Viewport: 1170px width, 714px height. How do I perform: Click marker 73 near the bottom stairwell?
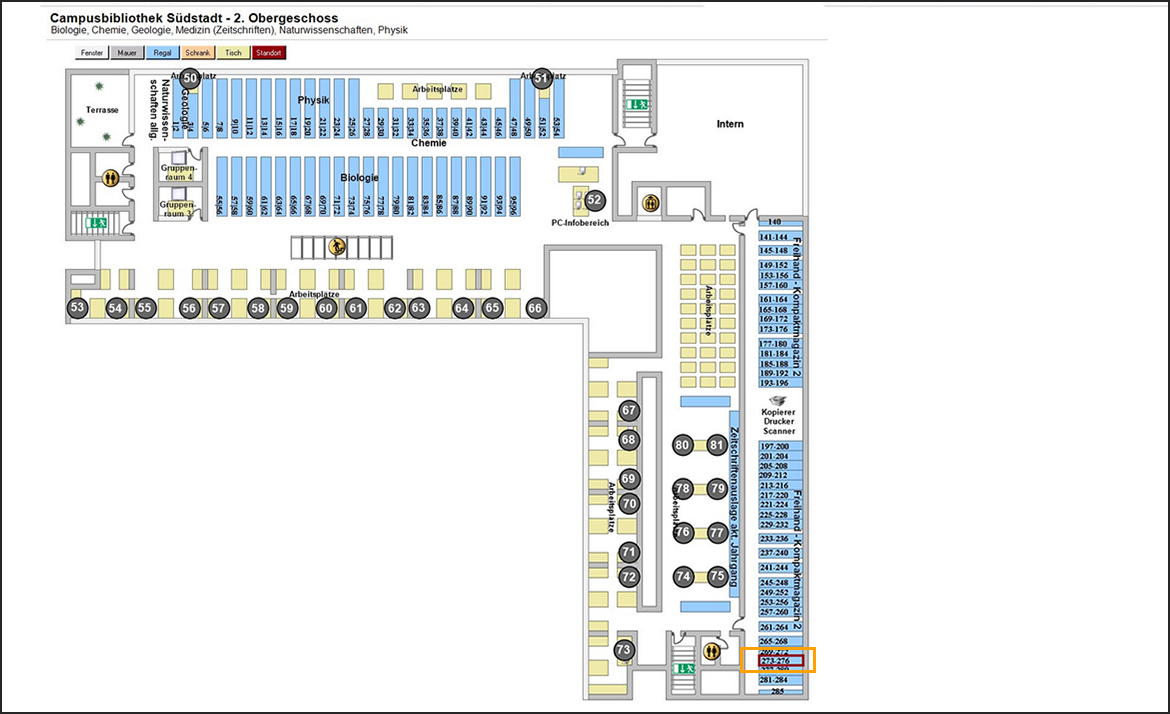click(x=624, y=650)
